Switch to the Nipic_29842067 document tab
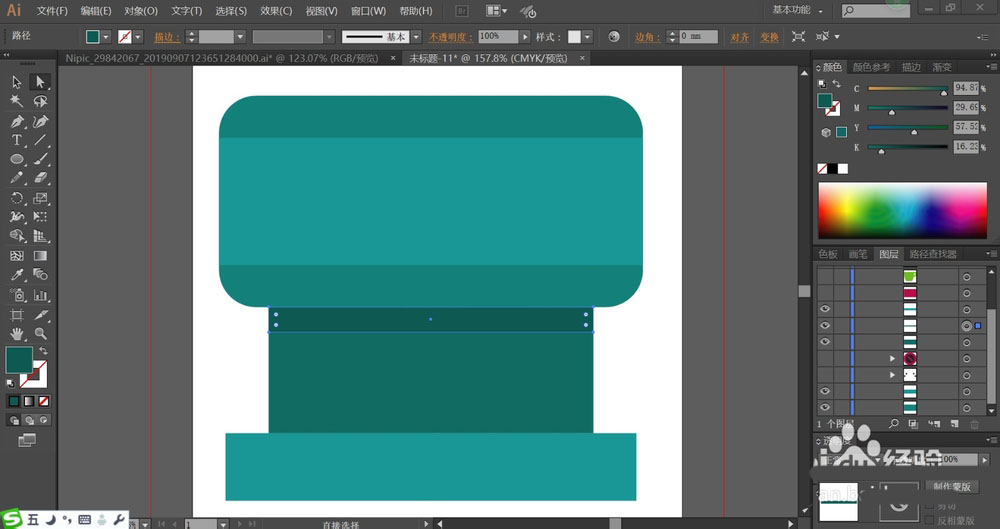1000x529 pixels. click(222, 58)
